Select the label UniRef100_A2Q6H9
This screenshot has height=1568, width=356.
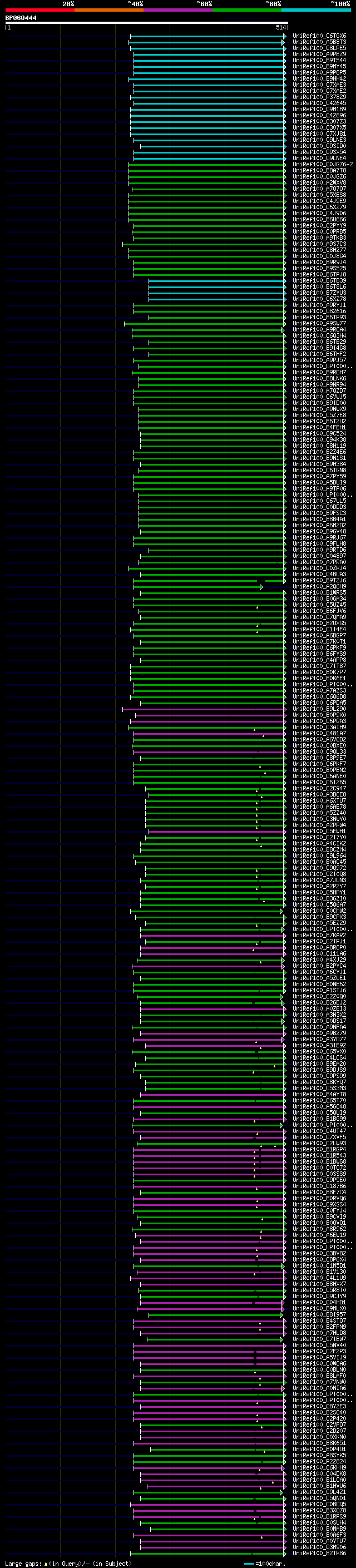tap(319, 586)
